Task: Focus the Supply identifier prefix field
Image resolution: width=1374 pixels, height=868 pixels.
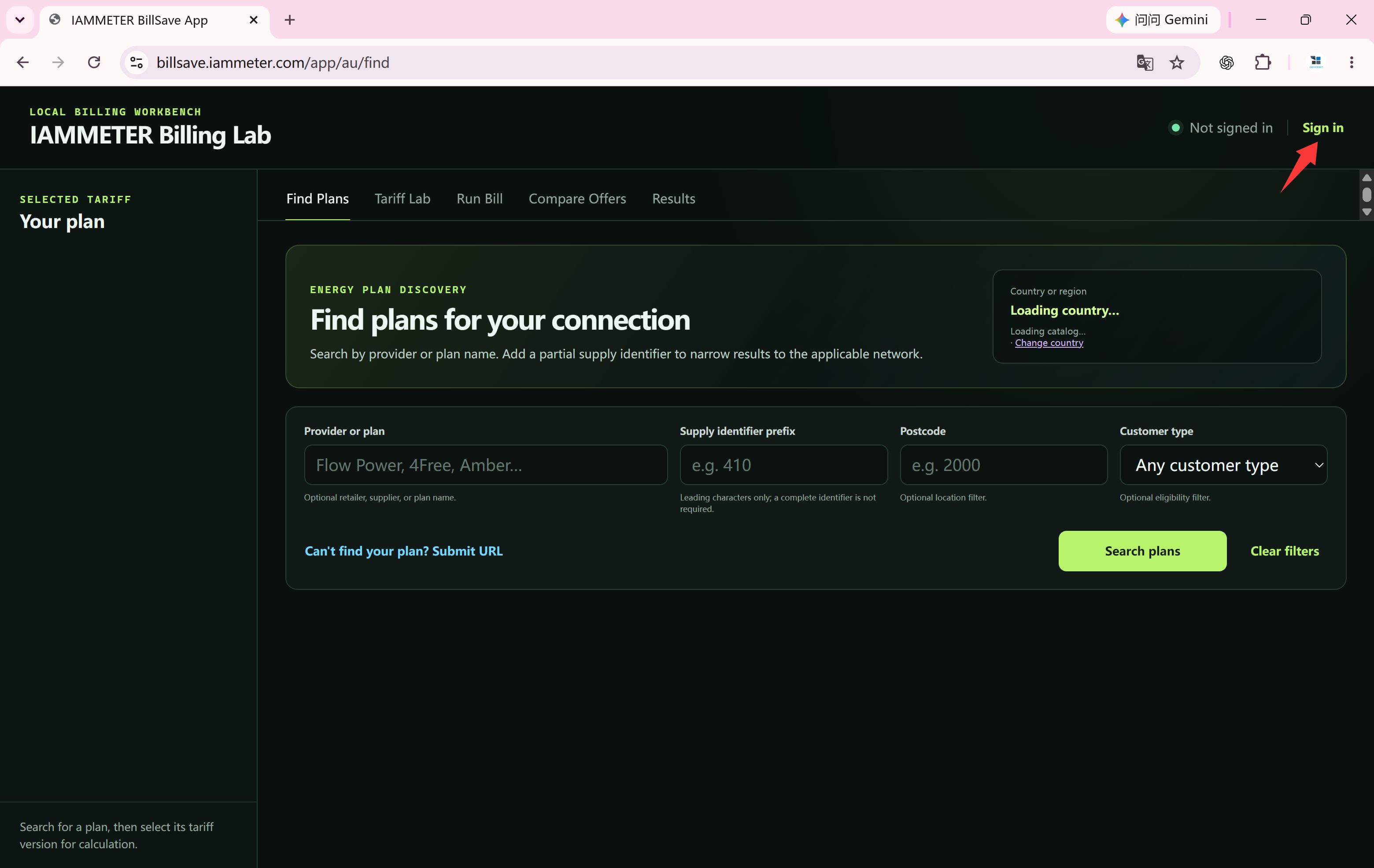Action: [x=783, y=465]
